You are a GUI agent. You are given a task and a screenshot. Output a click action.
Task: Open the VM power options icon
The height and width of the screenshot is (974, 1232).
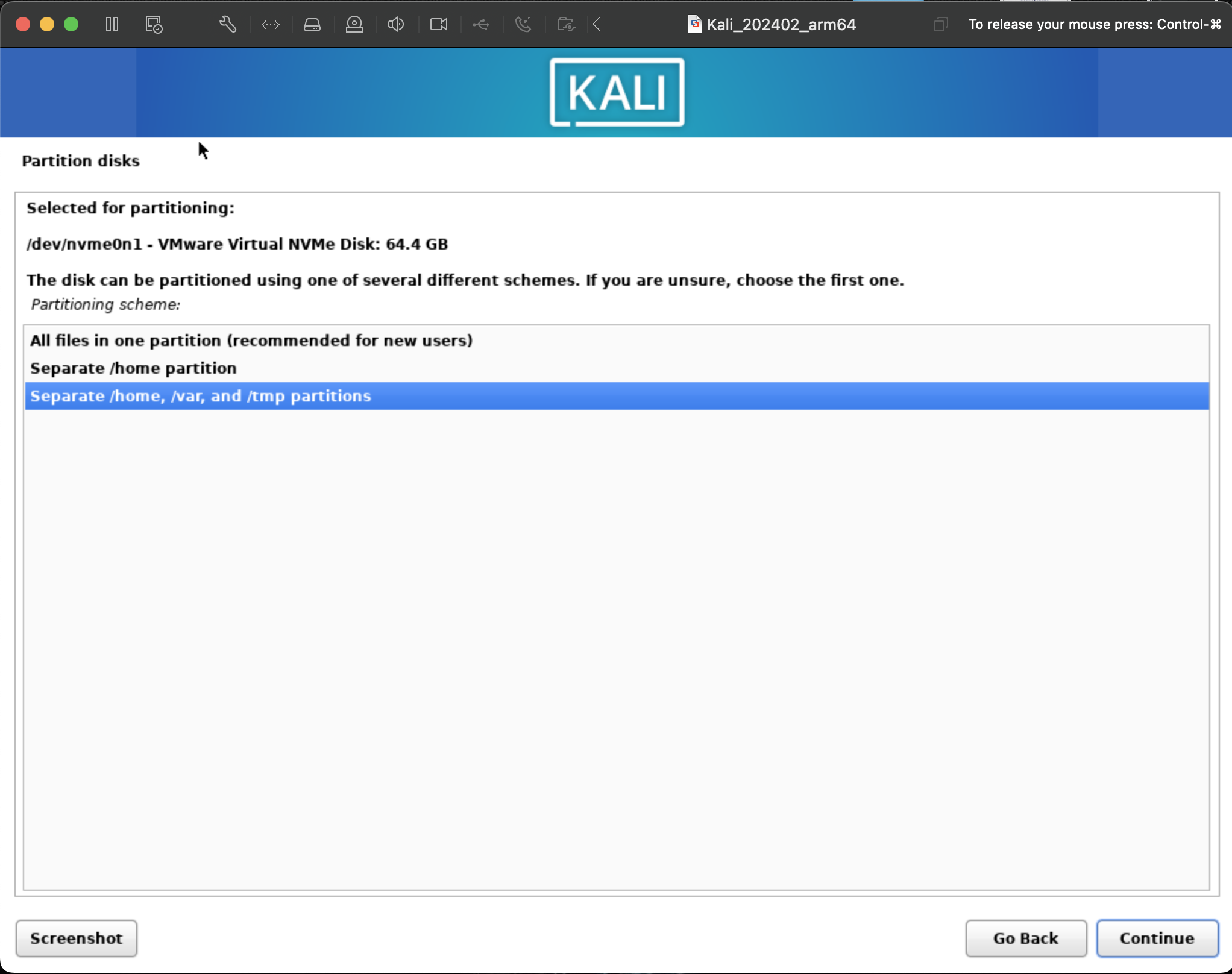[113, 24]
